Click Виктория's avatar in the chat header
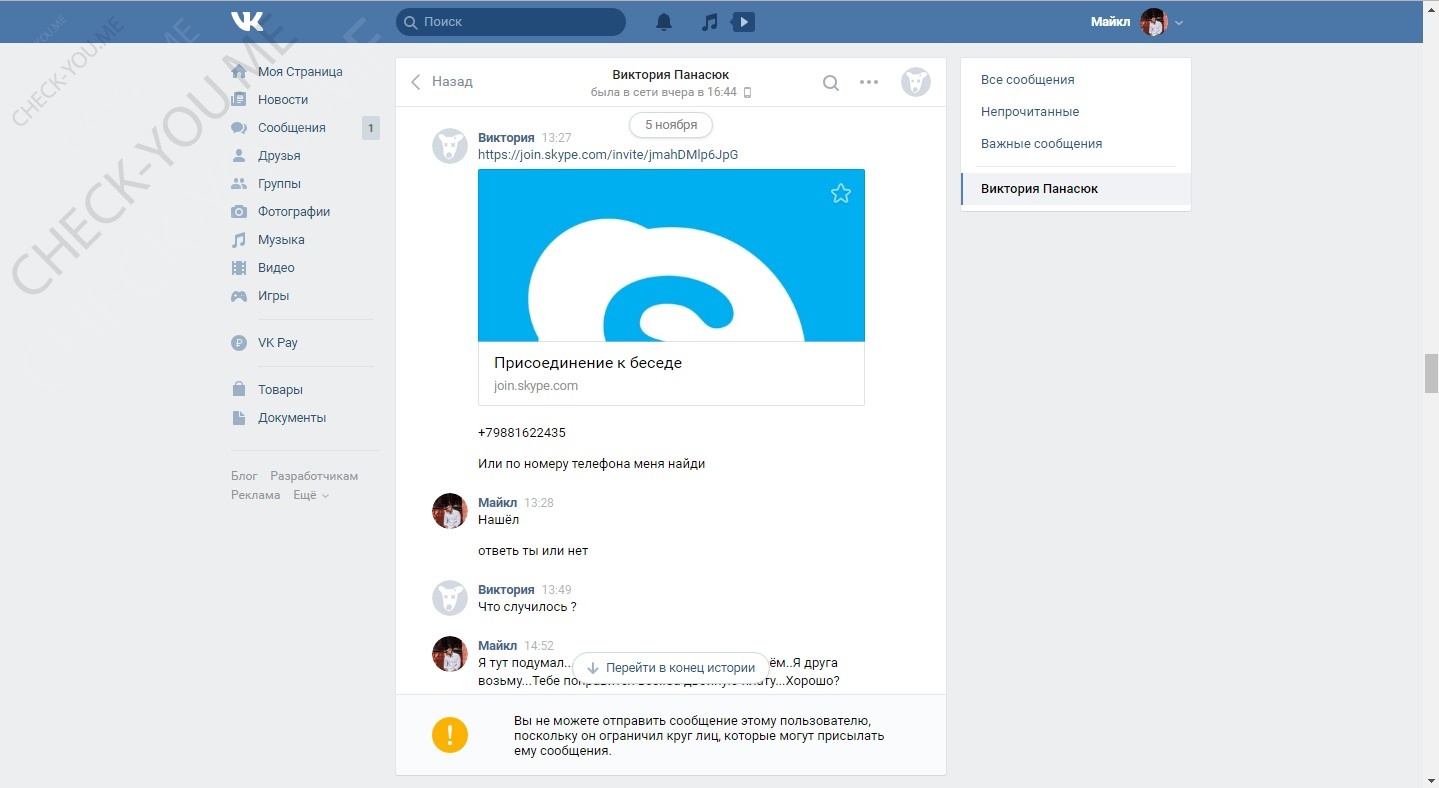The height and width of the screenshot is (788, 1439). click(x=916, y=82)
